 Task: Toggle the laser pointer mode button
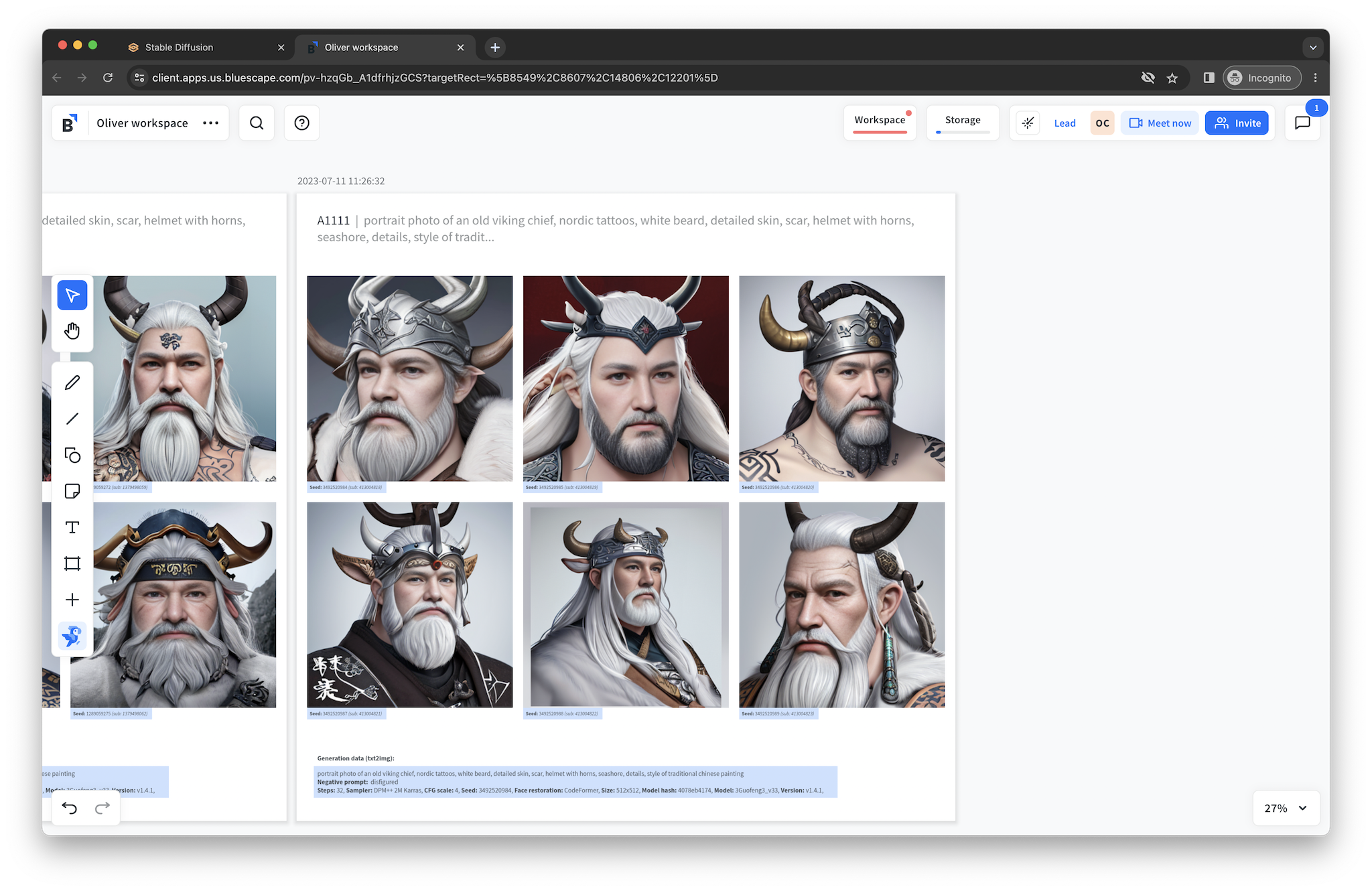1028,123
